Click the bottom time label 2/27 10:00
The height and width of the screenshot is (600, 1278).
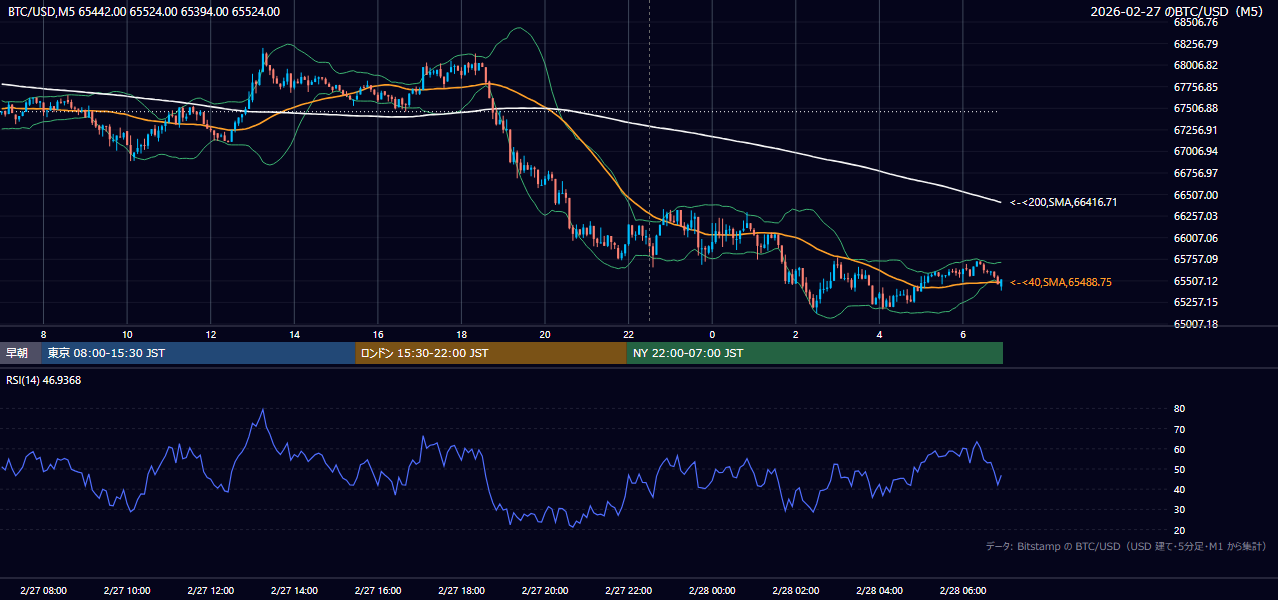click(x=127, y=590)
